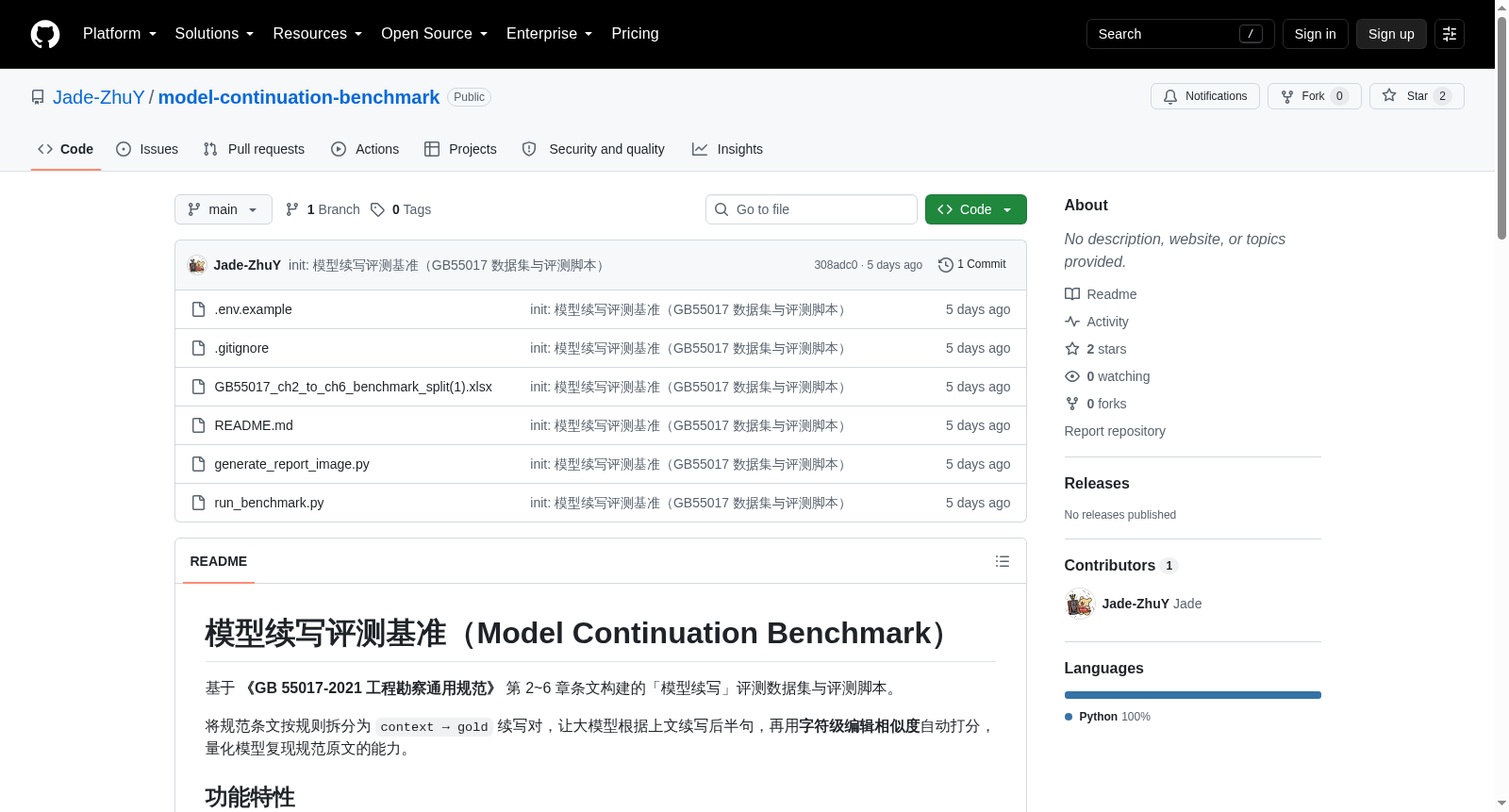This screenshot has height=812, width=1509.
Task: Select the README tab heading
Action: pyautogui.click(x=219, y=561)
